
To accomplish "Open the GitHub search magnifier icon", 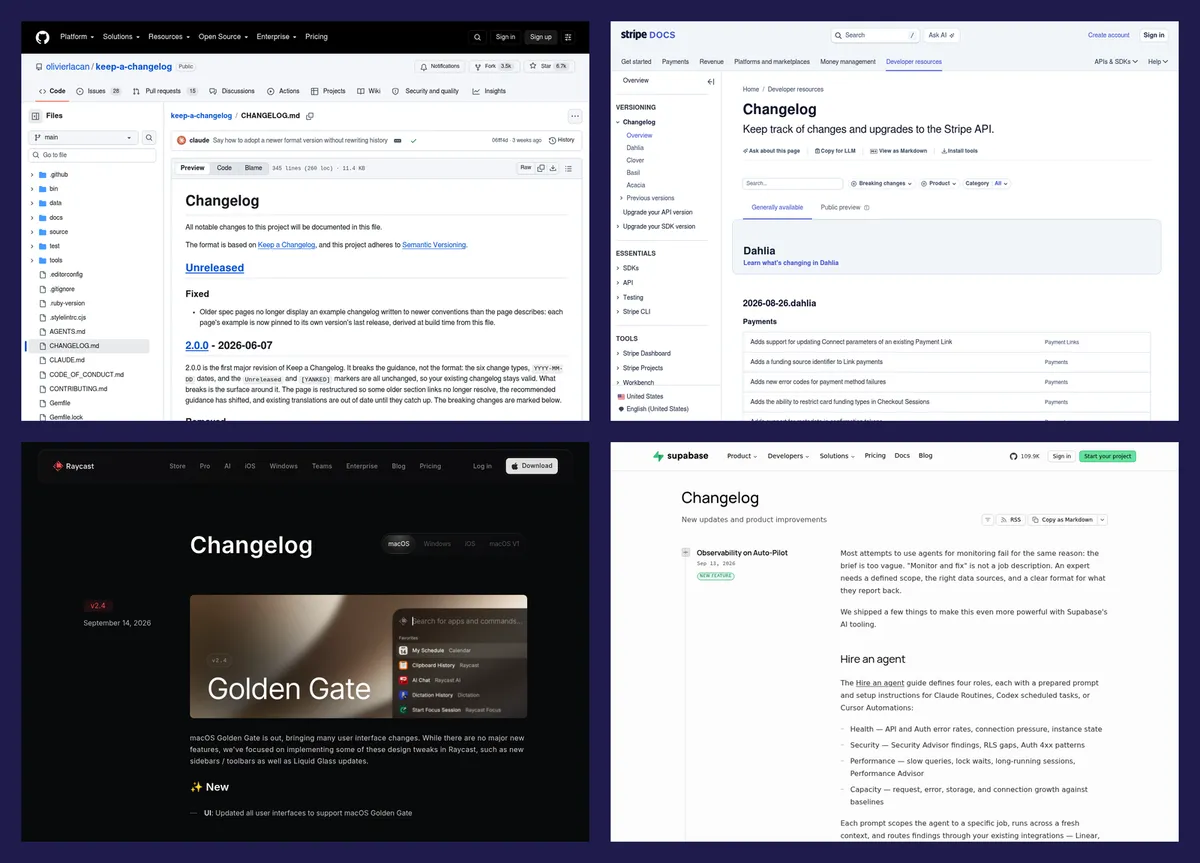I will click(478, 37).
